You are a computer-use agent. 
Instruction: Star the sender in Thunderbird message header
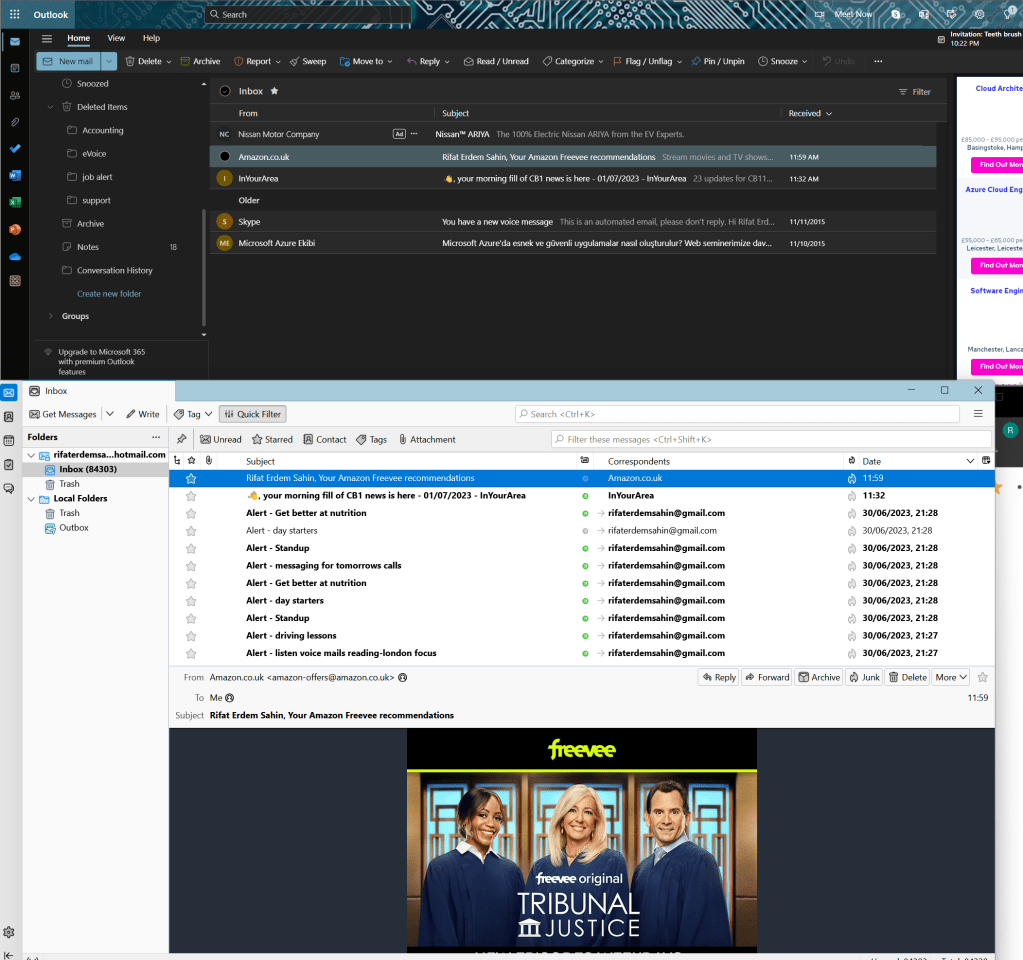click(983, 677)
